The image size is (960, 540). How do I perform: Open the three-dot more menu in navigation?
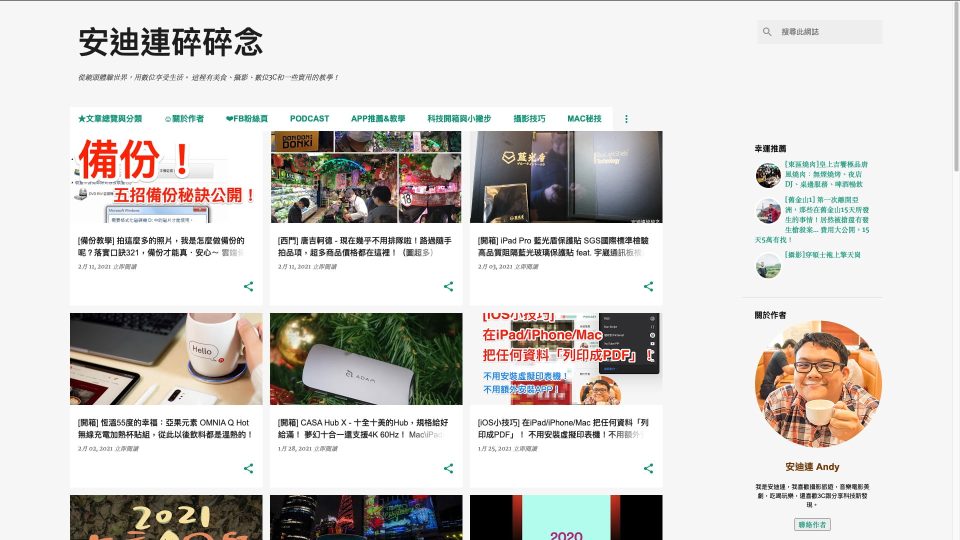click(x=626, y=119)
